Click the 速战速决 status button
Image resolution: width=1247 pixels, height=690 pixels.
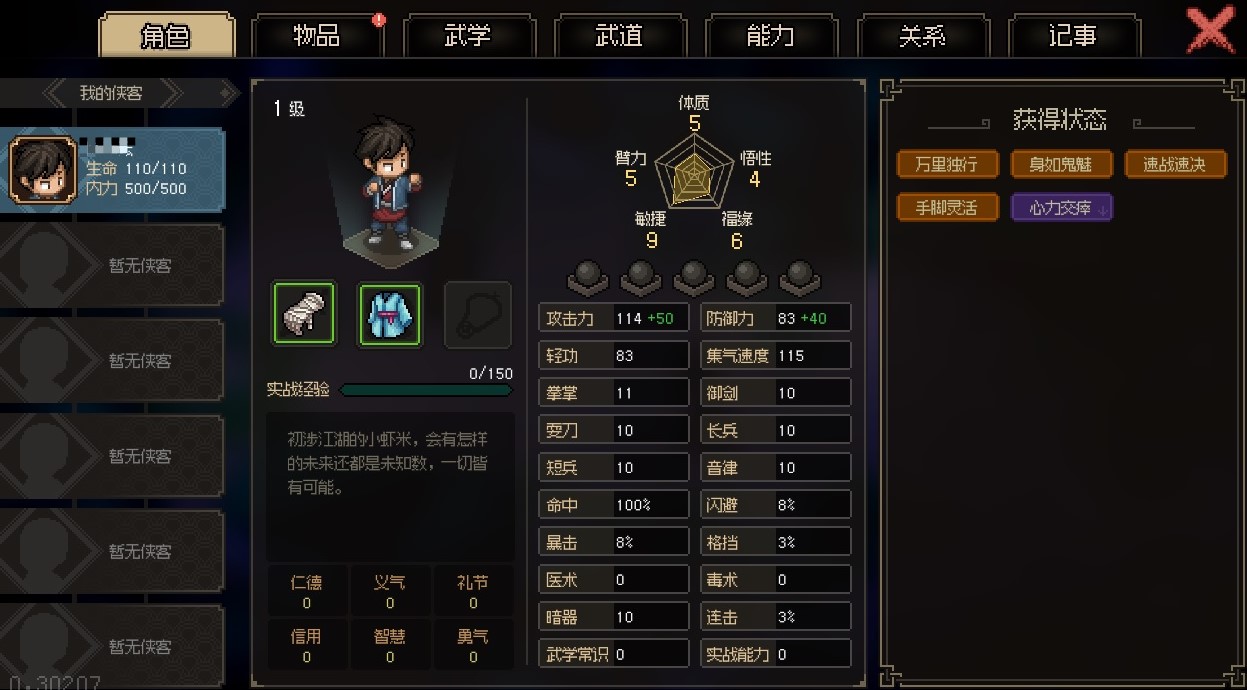coord(1176,164)
